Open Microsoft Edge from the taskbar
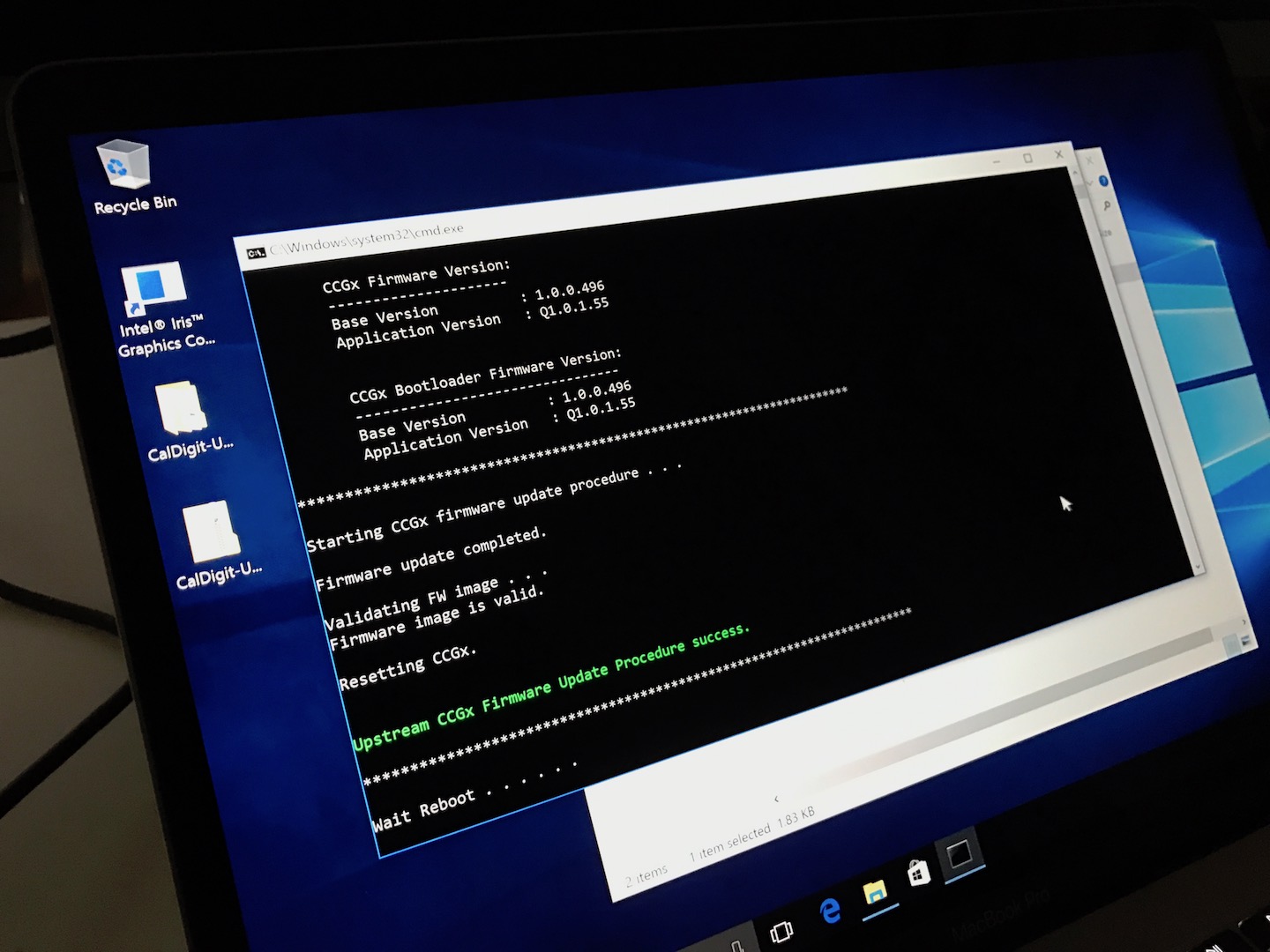 point(830,911)
